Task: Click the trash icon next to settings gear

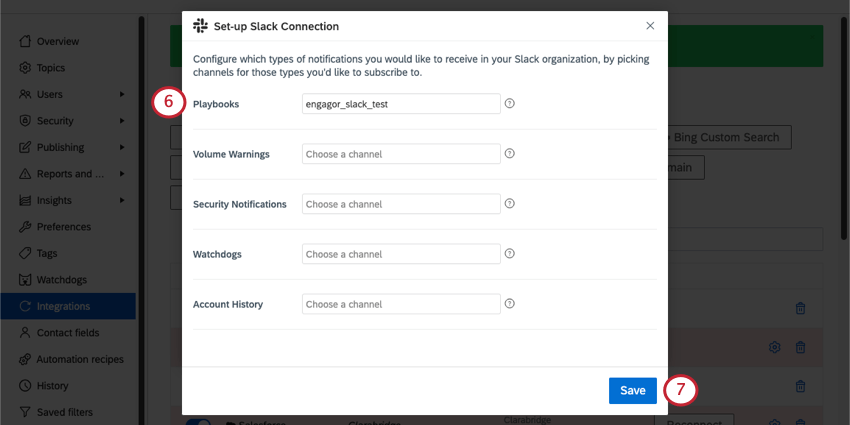Action: coord(800,347)
